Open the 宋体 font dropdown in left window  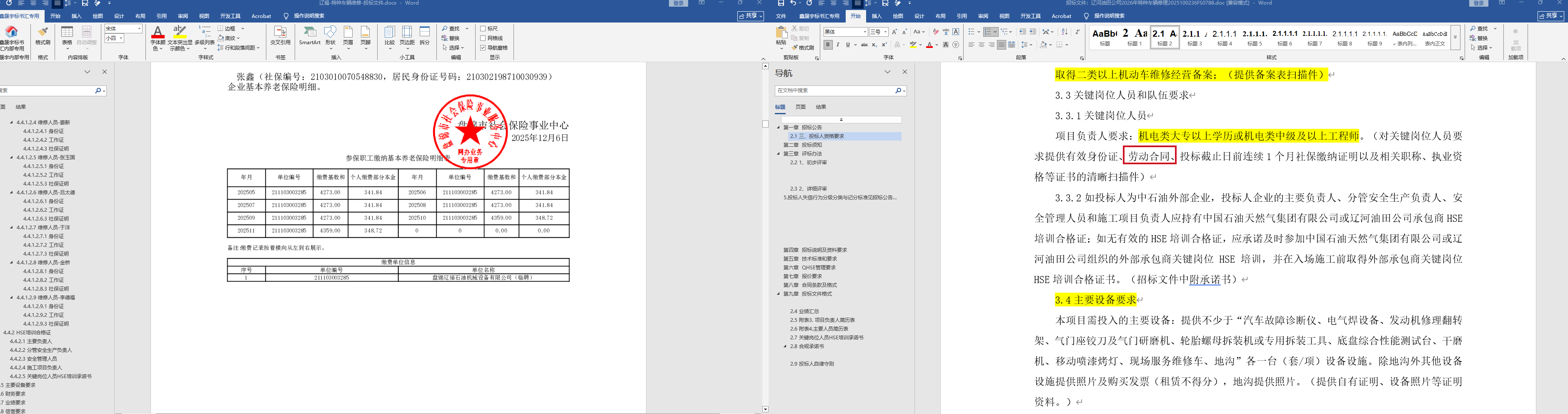pos(139,29)
